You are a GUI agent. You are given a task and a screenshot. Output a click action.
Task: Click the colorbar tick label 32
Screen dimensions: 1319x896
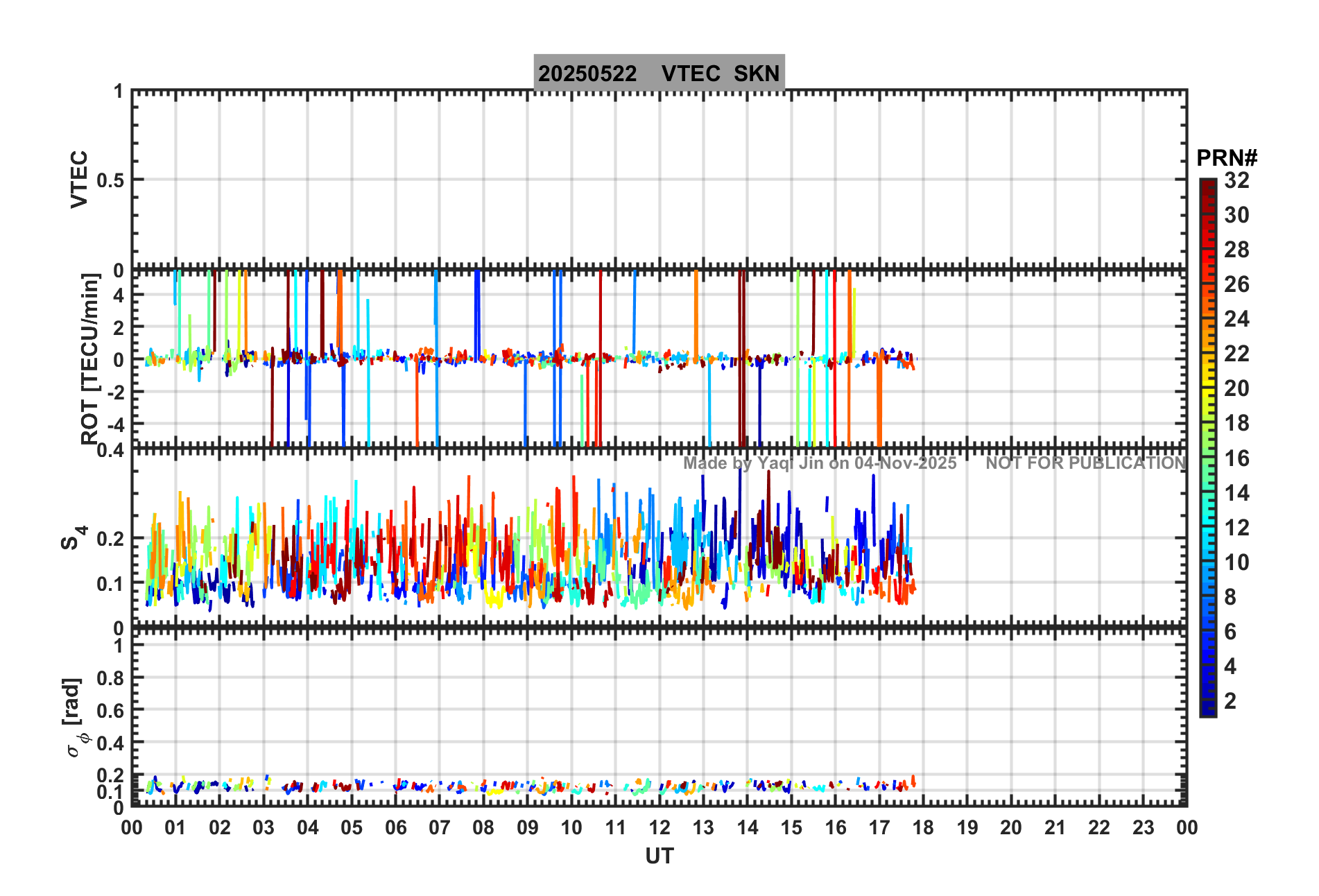point(1236,180)
